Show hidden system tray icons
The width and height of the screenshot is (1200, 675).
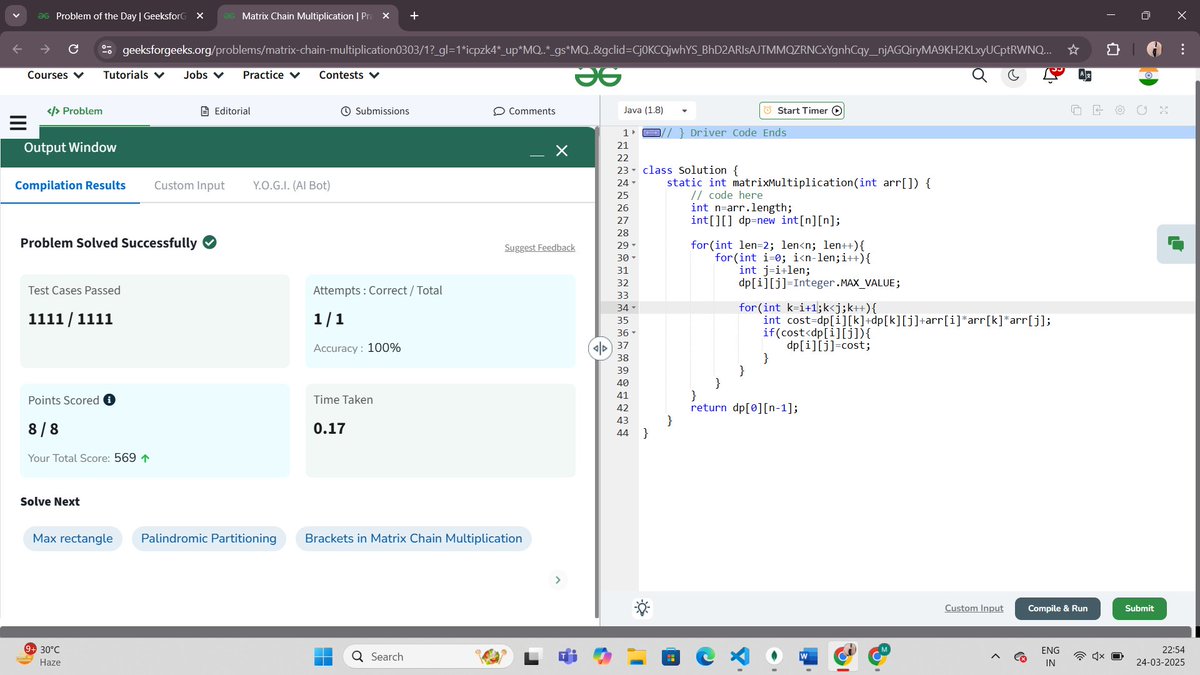click(995, 656)
